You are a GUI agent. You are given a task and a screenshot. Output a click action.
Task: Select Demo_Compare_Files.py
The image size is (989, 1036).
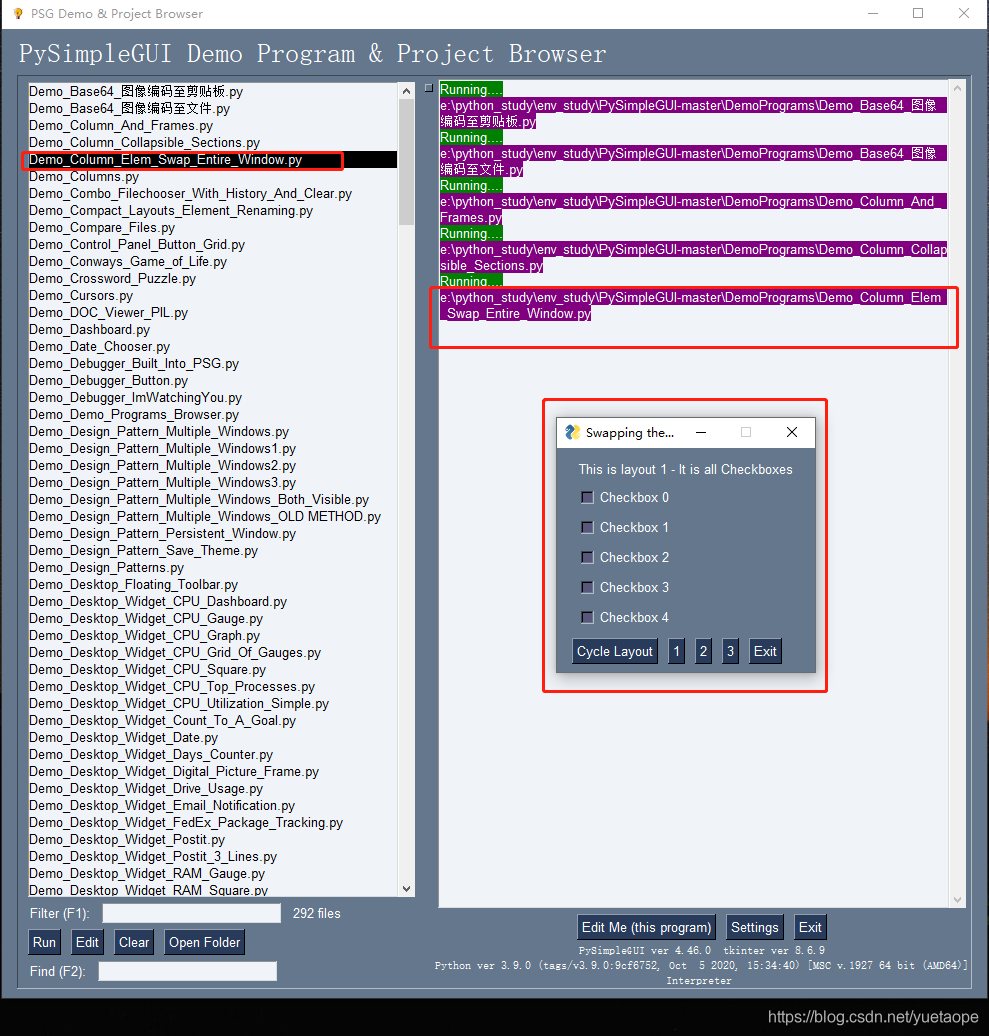pyautogui.click(x=102, y=227)
